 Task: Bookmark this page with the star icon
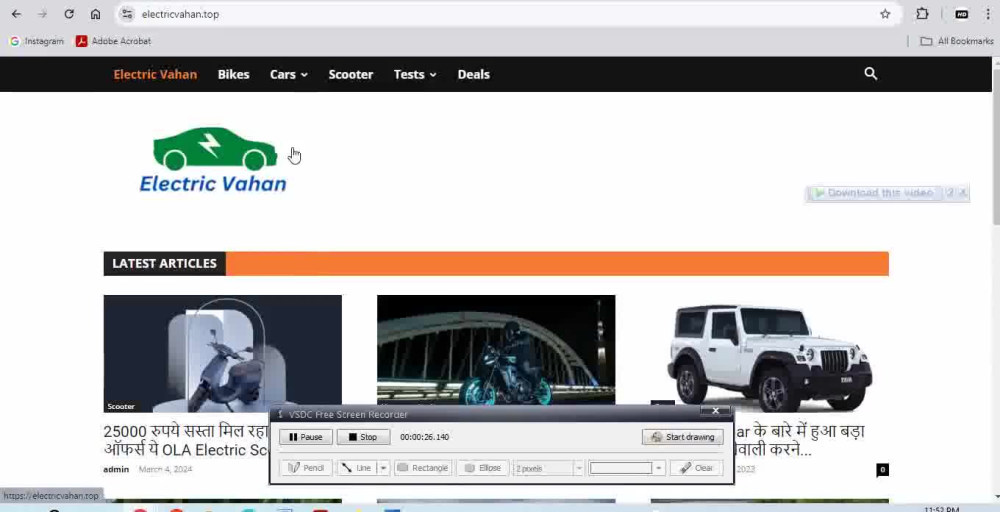(885, 14)
